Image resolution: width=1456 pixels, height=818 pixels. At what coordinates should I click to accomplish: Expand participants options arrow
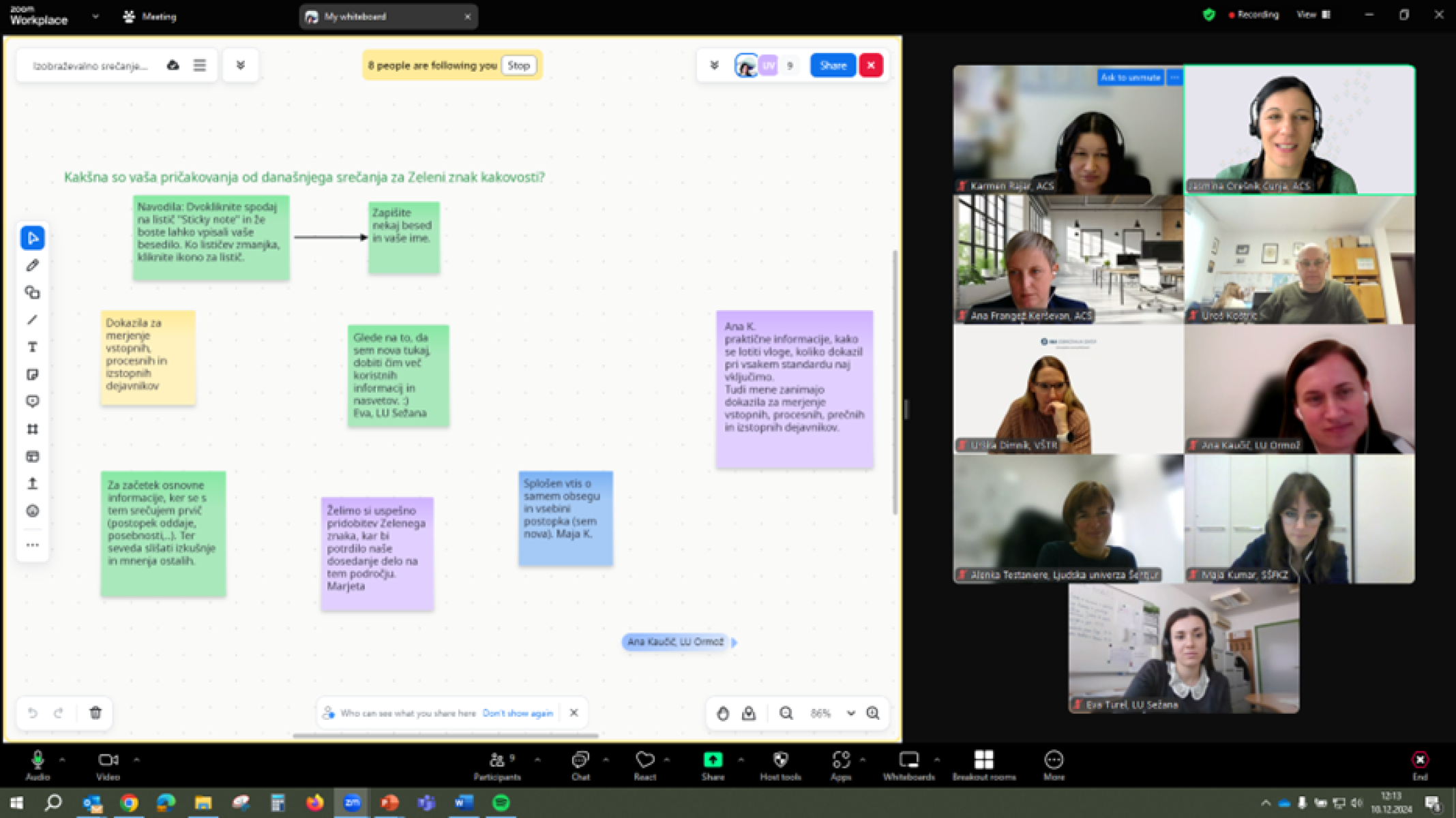coord(537,759)
